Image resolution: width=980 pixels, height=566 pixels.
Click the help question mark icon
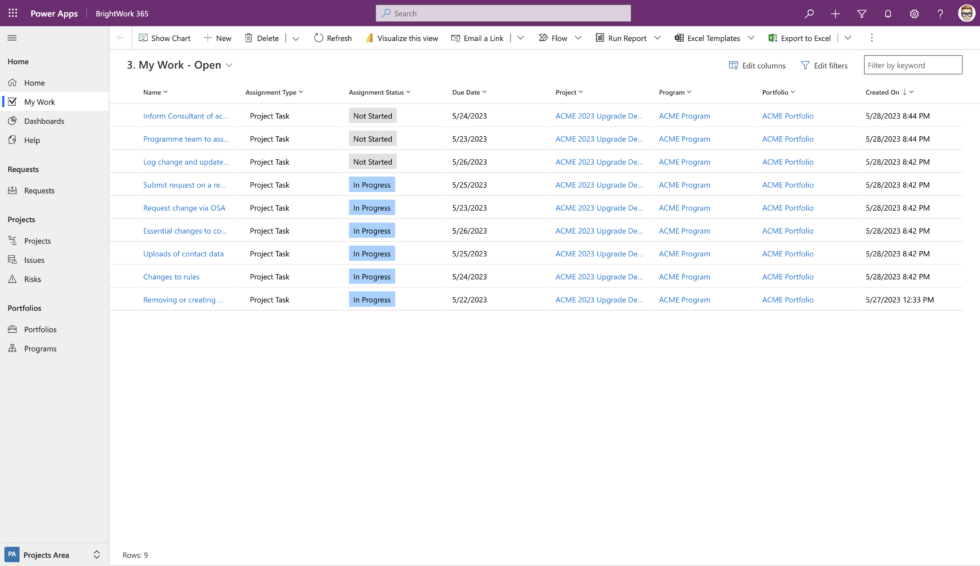940,14
